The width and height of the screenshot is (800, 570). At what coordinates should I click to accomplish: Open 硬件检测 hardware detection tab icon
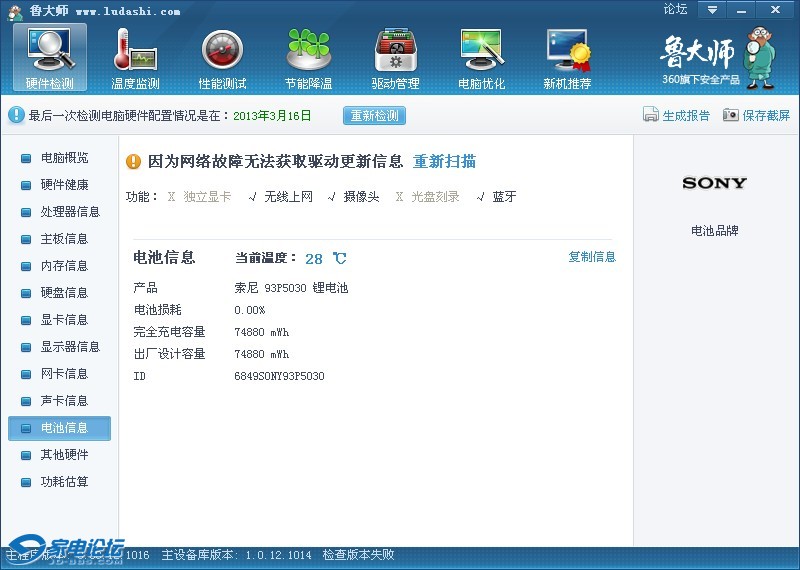click(x=49, y=50)
